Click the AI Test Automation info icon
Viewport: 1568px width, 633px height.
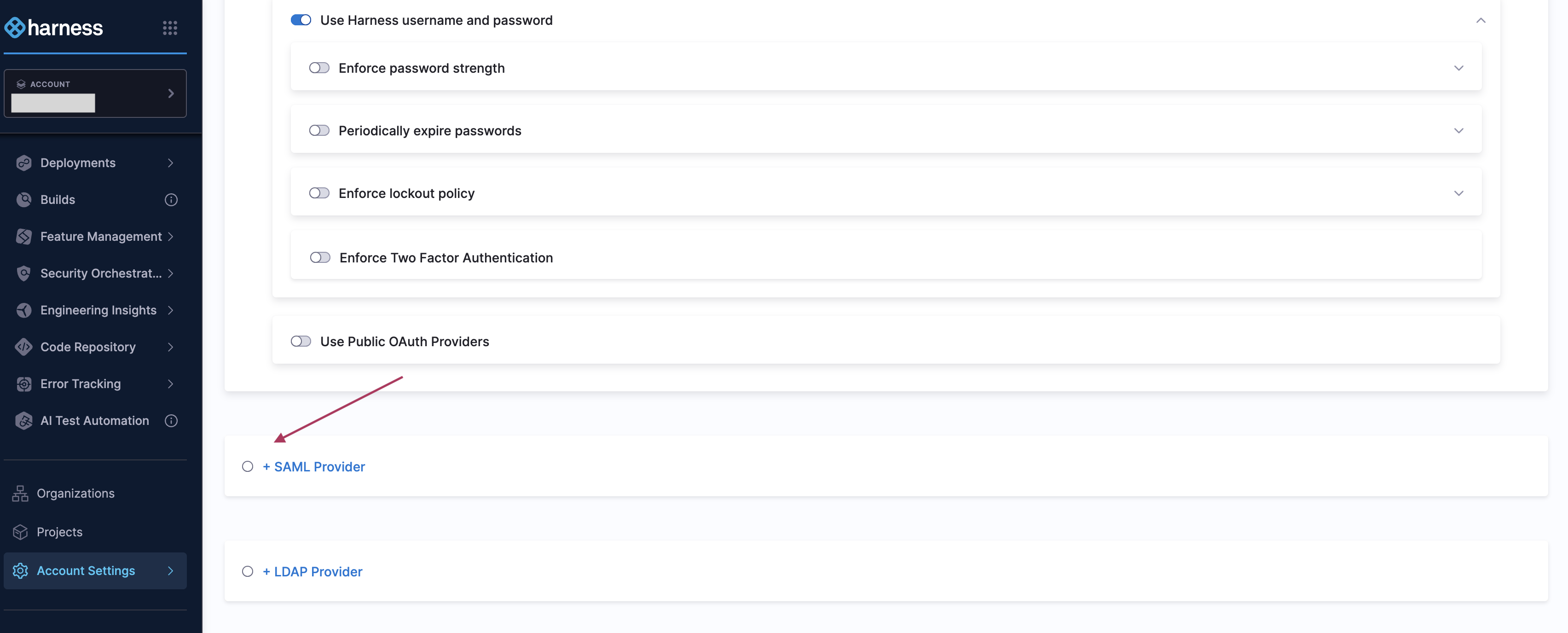tap(171, 421)
